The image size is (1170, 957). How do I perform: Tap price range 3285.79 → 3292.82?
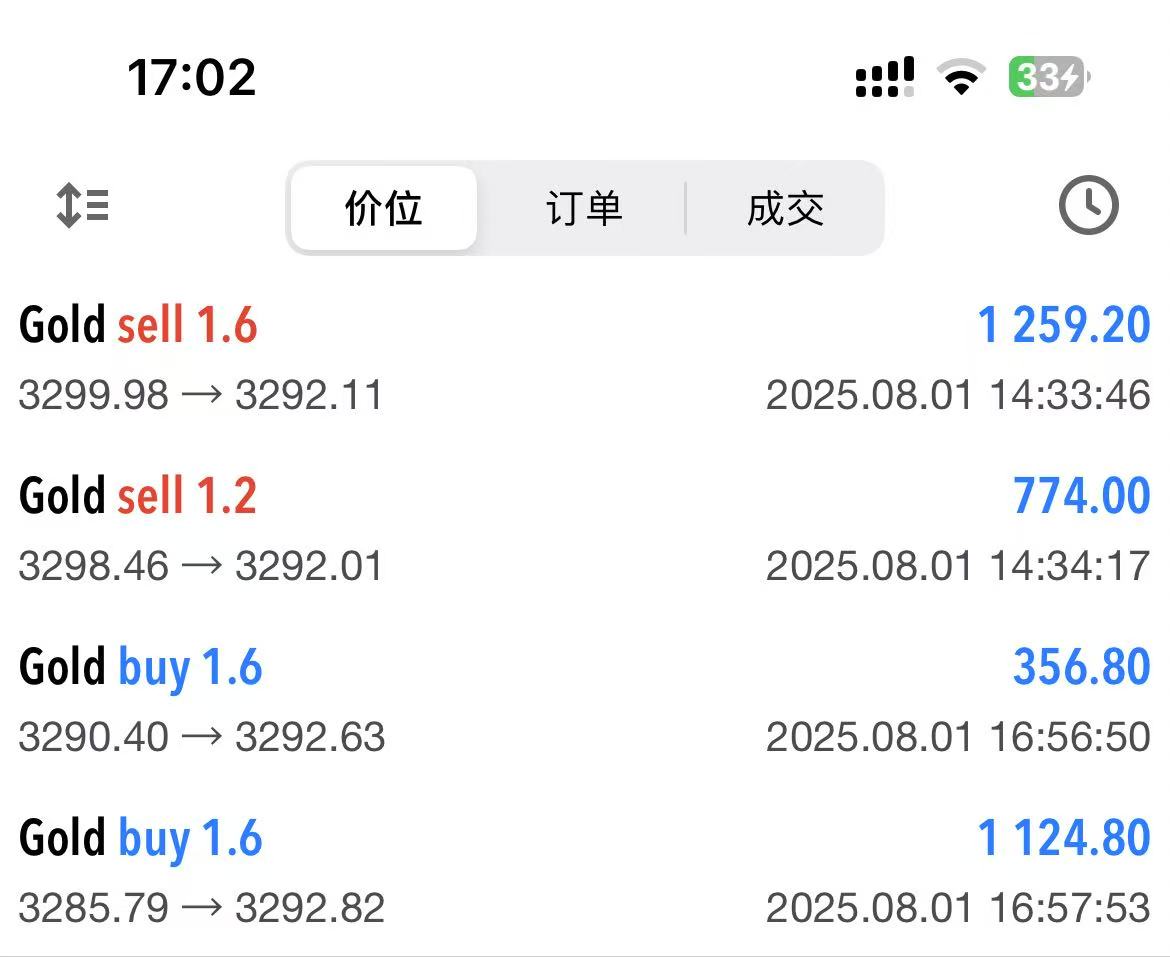[201, 908]
